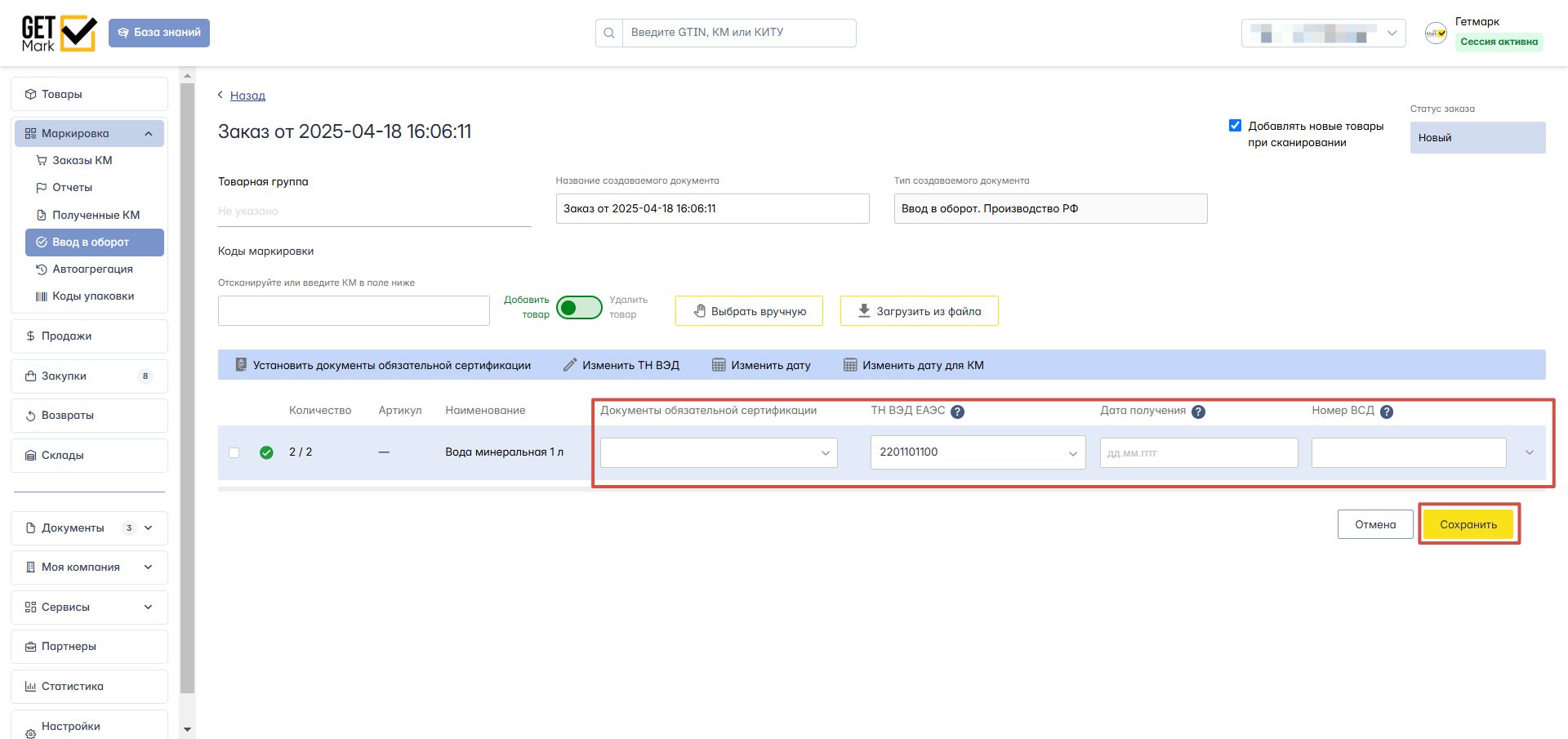Click the Закупки counter badge 8
Image resolution: width=1568 pixels, height=739 pixels.
tap(145, 376)
